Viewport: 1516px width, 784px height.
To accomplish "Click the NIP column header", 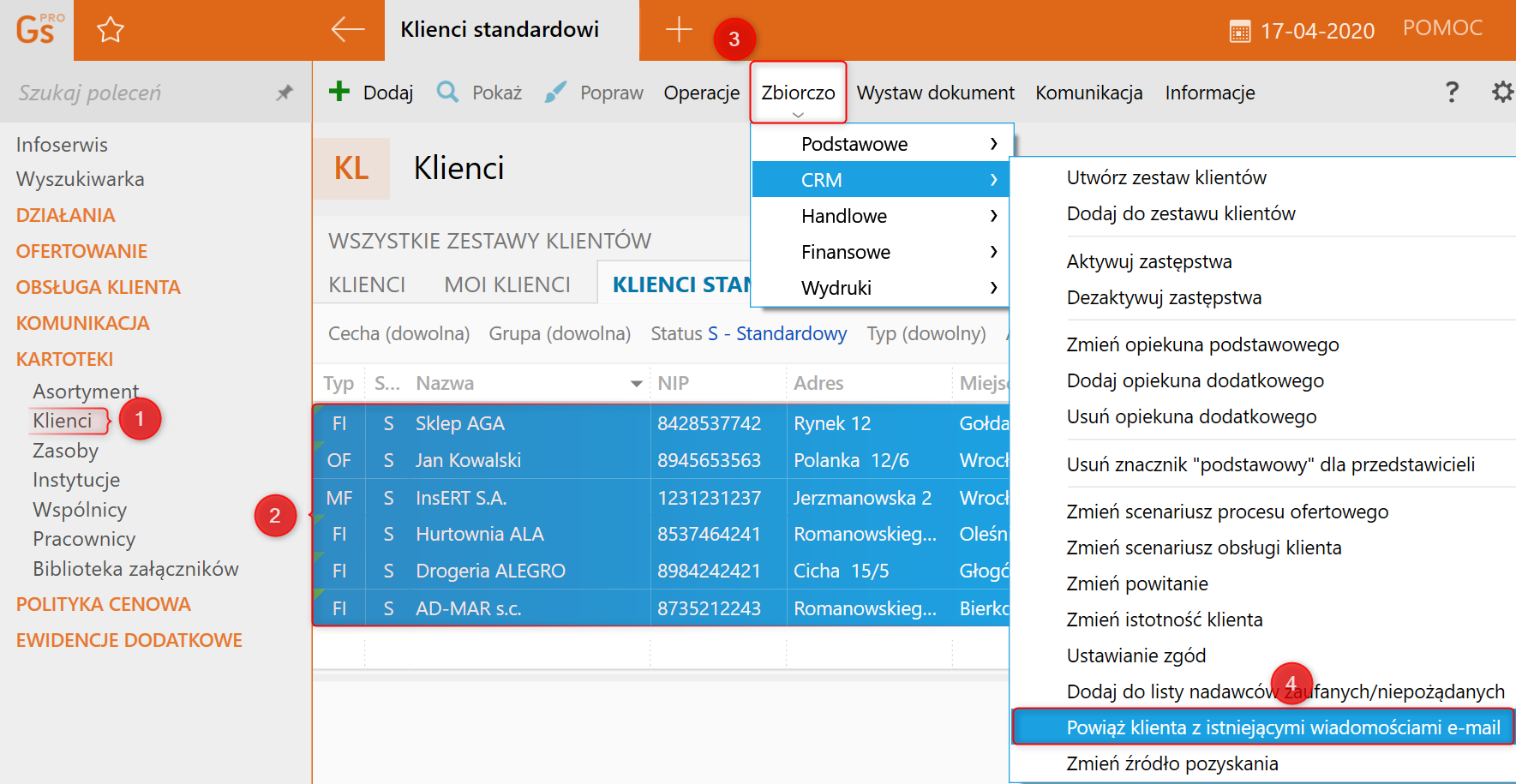I will tap(673, 383).
